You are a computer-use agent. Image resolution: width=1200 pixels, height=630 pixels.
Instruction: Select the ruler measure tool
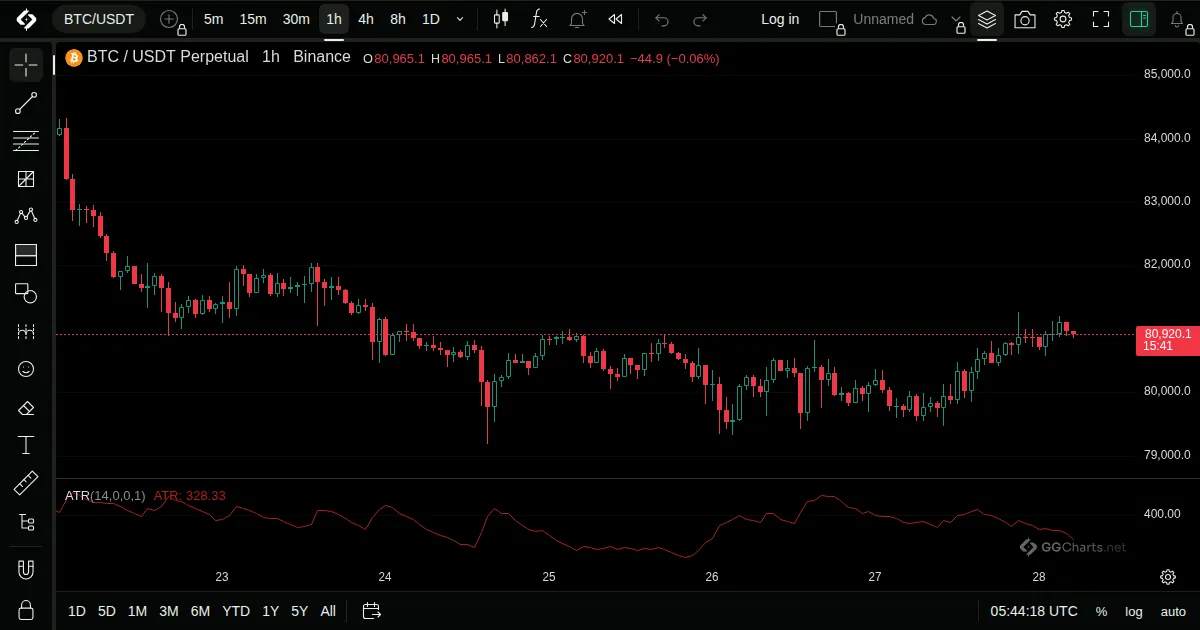click(26, 484)
